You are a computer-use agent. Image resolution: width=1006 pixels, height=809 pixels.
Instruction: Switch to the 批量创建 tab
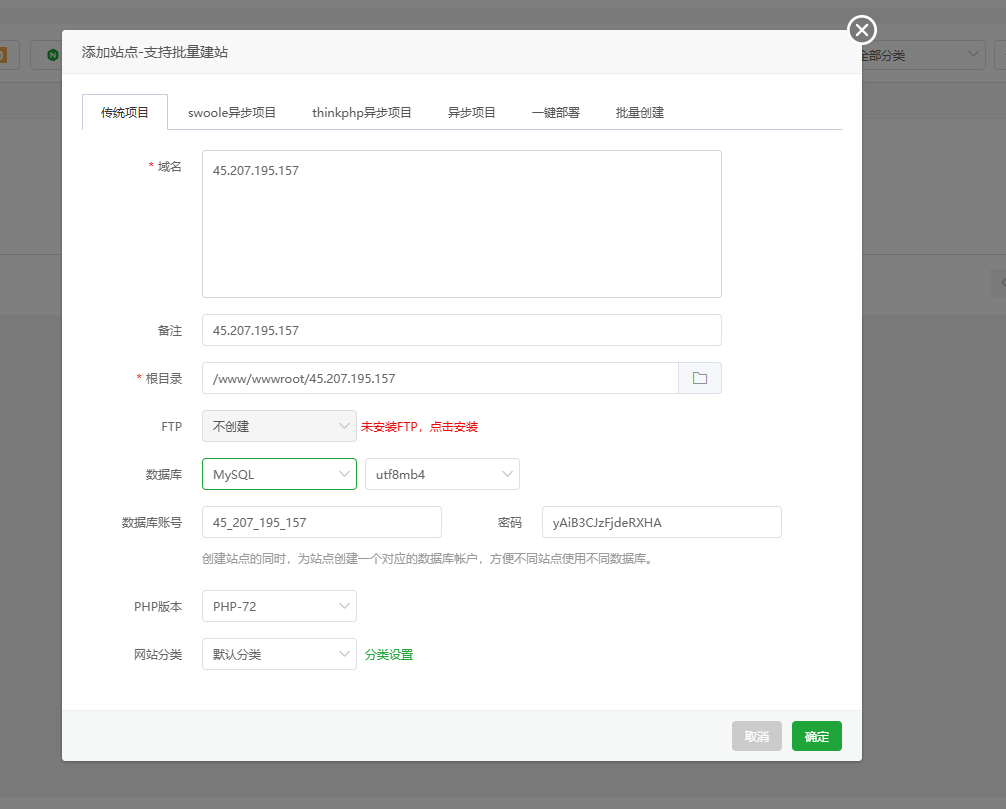(640, 113)
